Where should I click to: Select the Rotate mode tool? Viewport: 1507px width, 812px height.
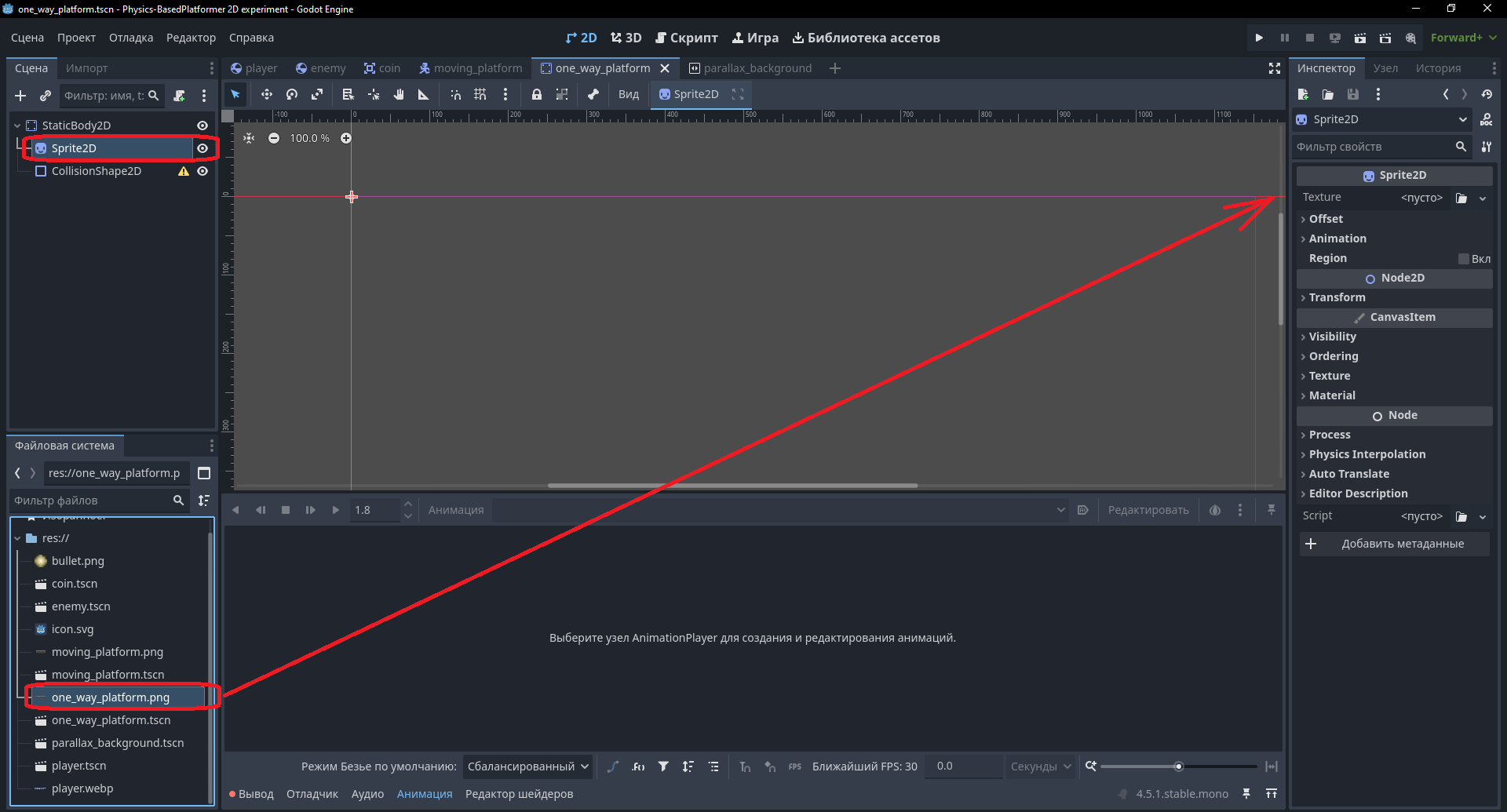pos(292,94)
